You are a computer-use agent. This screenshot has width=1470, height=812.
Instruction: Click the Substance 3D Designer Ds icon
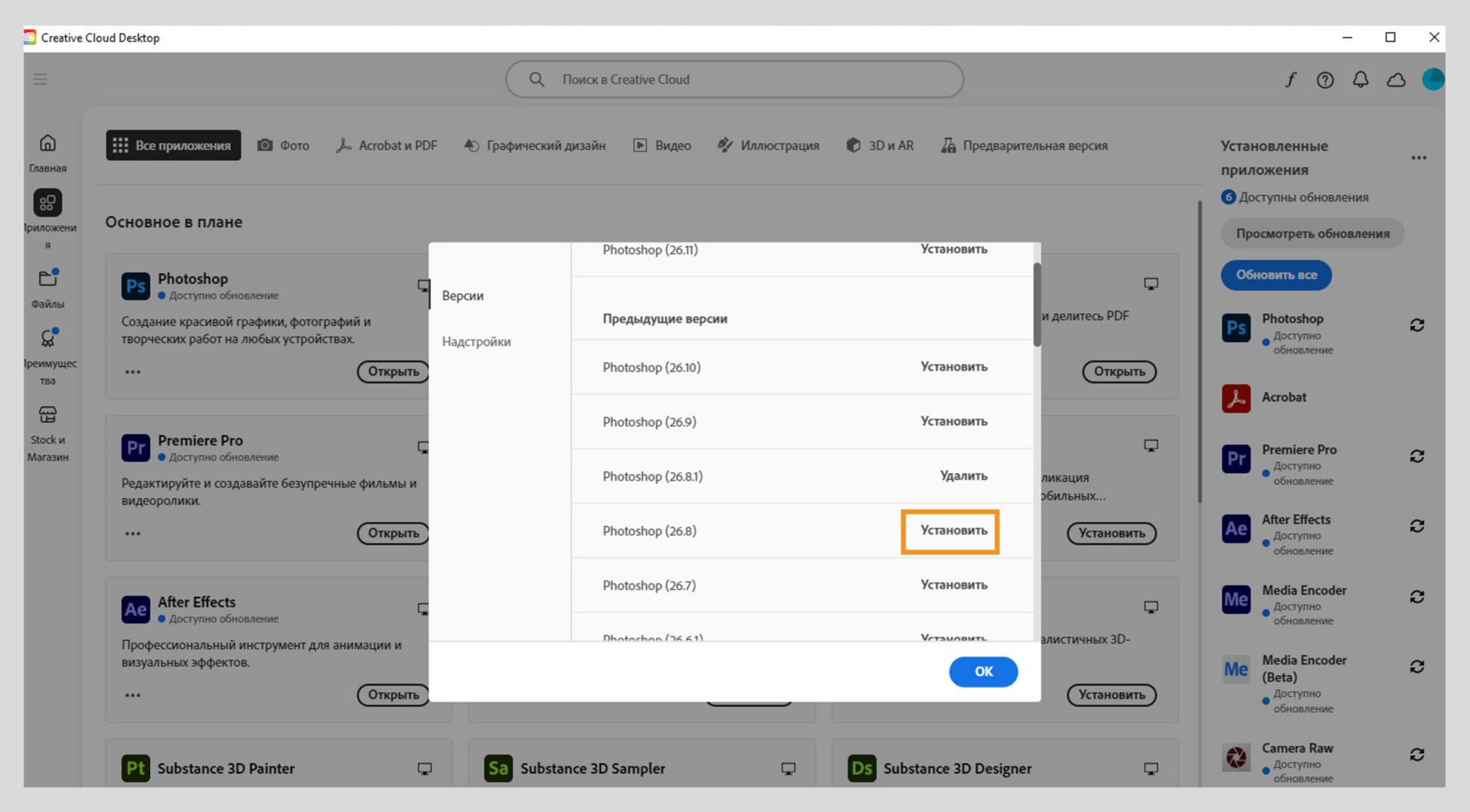(862, 768)
